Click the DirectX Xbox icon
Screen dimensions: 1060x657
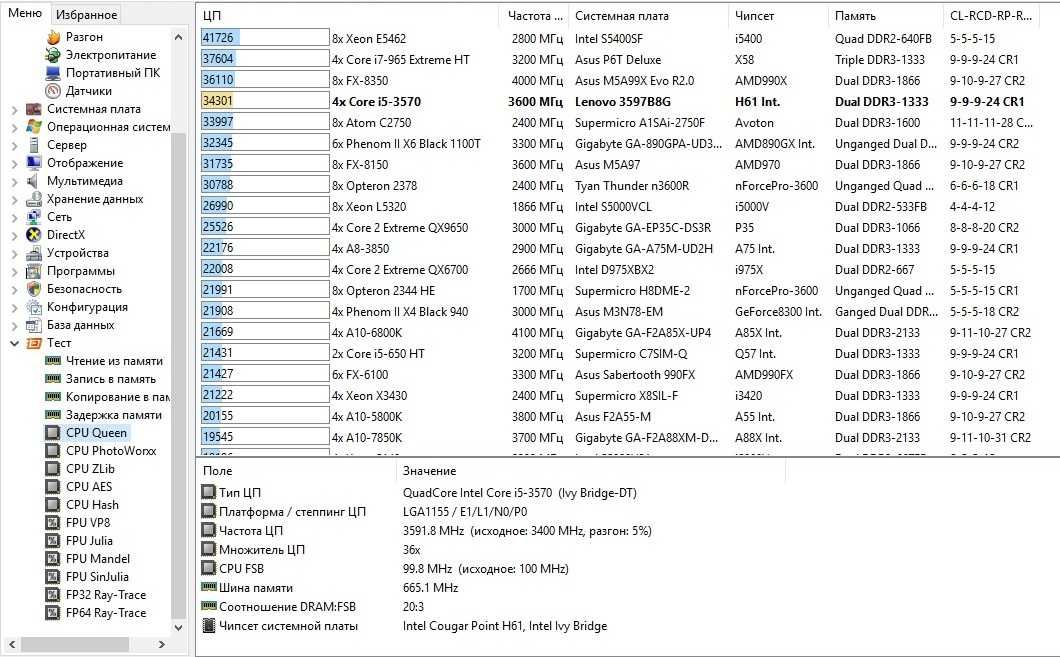pyautogui.click(x=34, y=235)
